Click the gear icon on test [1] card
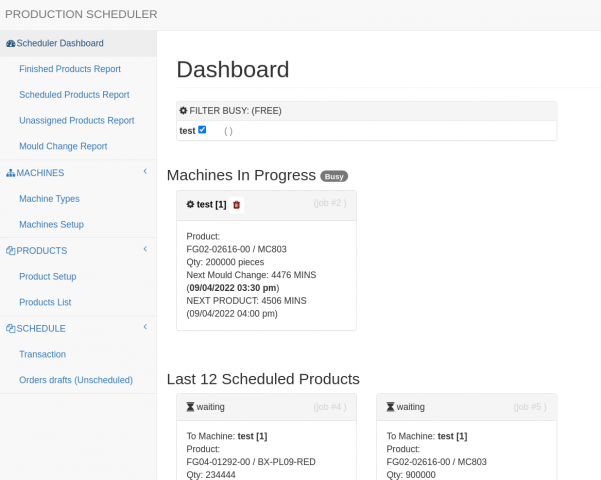Image resolution: width=601 pixels, height=480 pixels. pyautogui.click(x=190, y=204)
